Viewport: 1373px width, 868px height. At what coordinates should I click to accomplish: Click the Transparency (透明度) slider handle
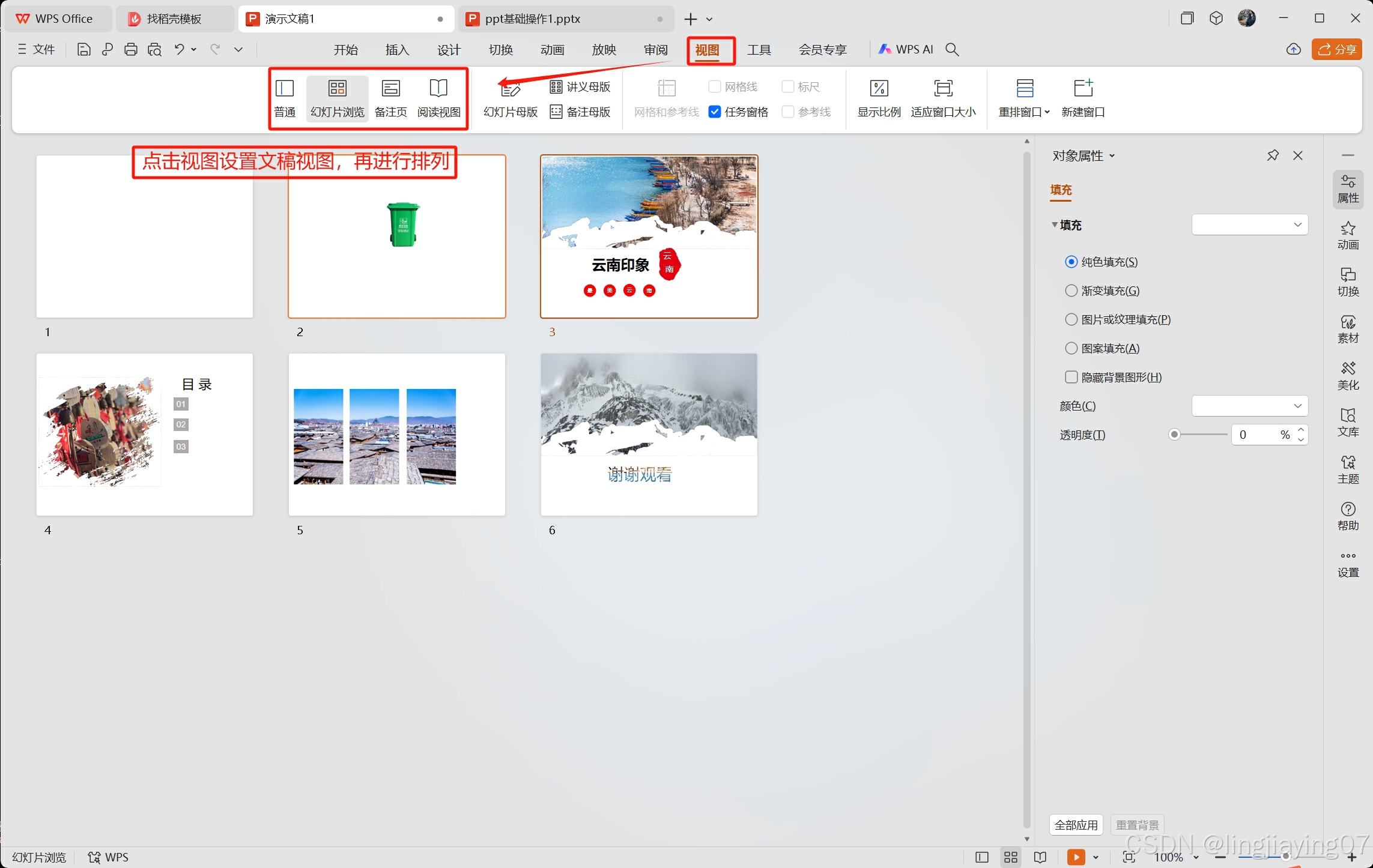coord(1174,435)
